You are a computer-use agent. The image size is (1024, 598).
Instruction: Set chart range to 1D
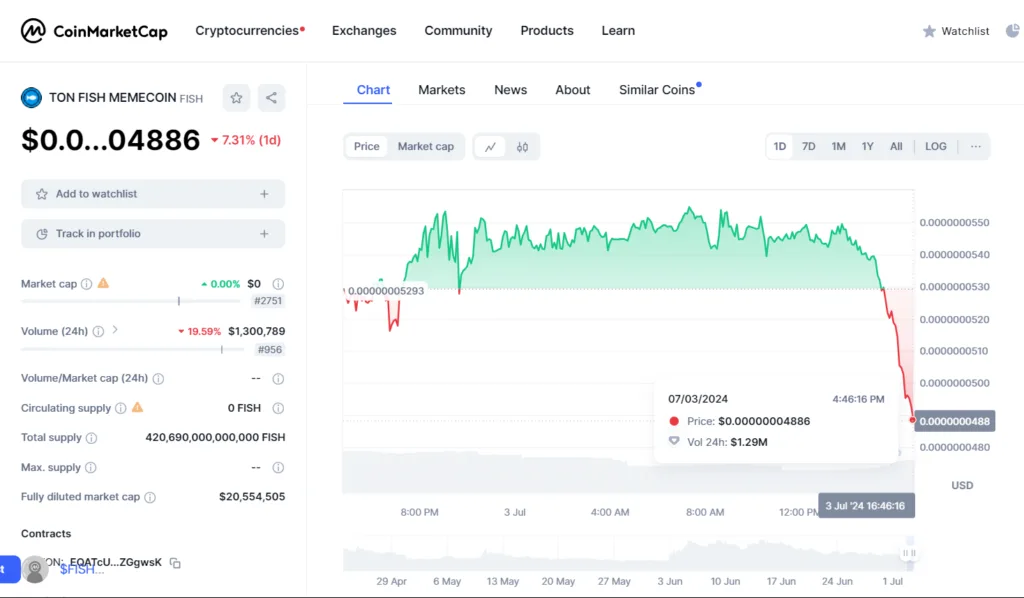780,146
